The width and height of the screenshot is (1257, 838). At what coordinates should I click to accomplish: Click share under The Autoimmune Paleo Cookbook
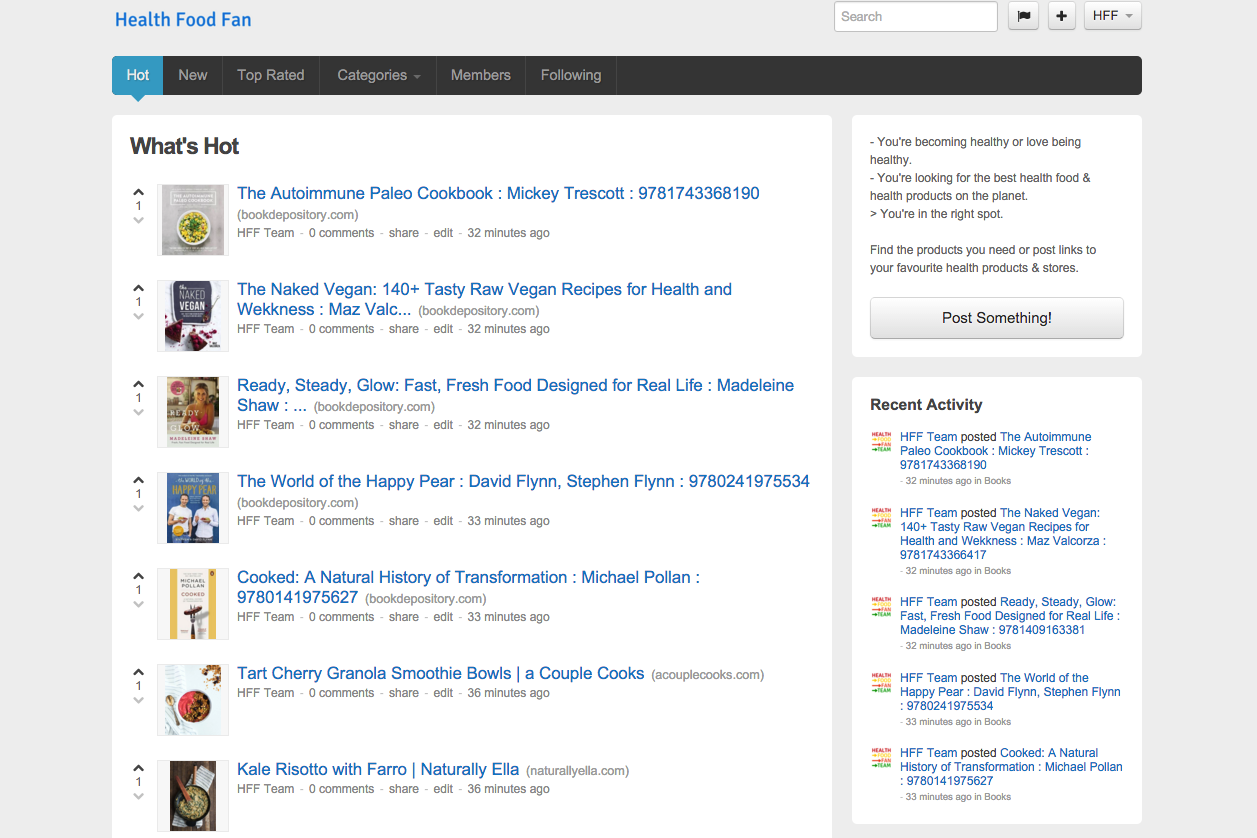[x=404, y=233]
